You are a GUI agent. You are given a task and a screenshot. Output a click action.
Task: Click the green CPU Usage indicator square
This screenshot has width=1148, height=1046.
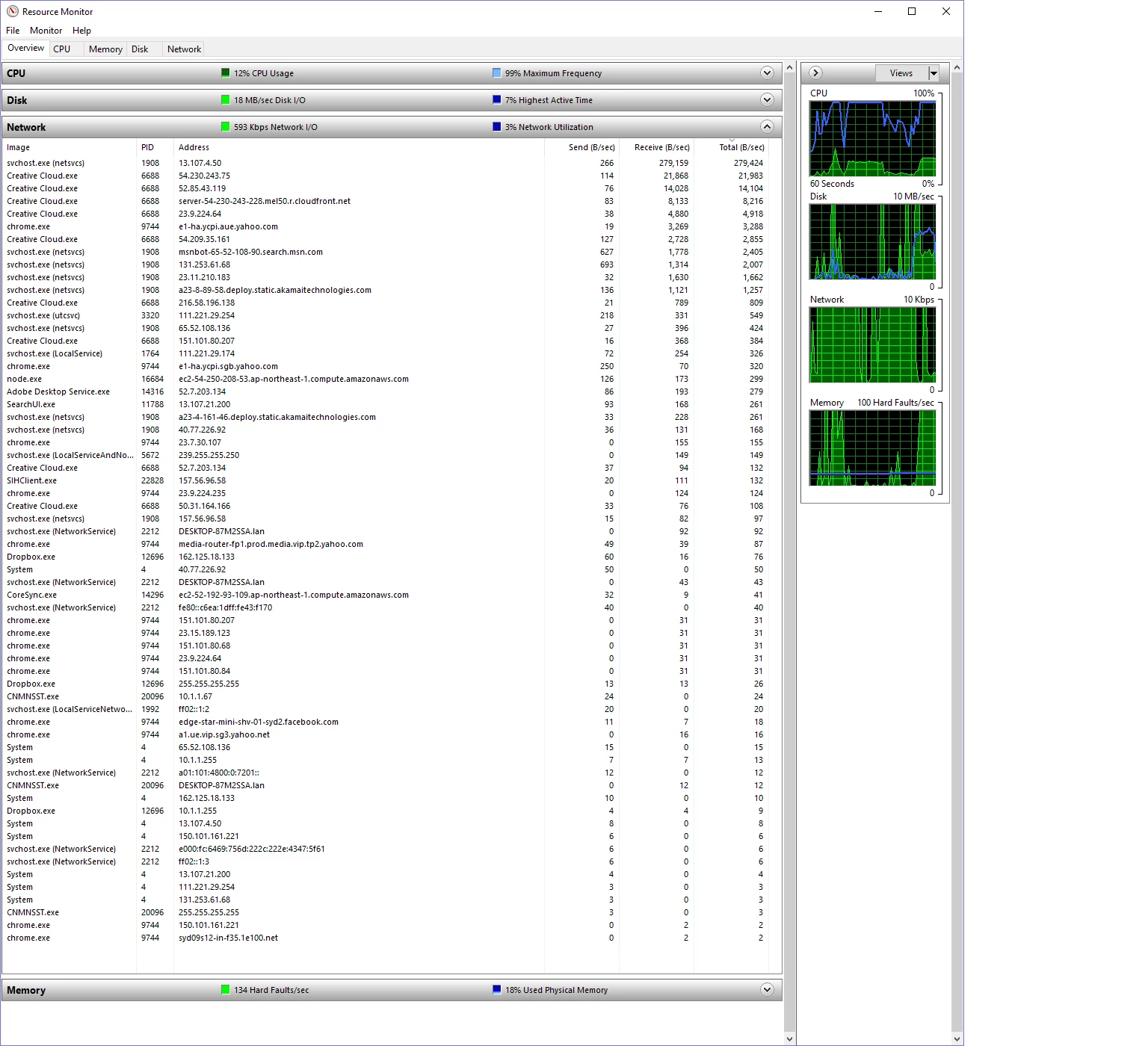[226, 72]
